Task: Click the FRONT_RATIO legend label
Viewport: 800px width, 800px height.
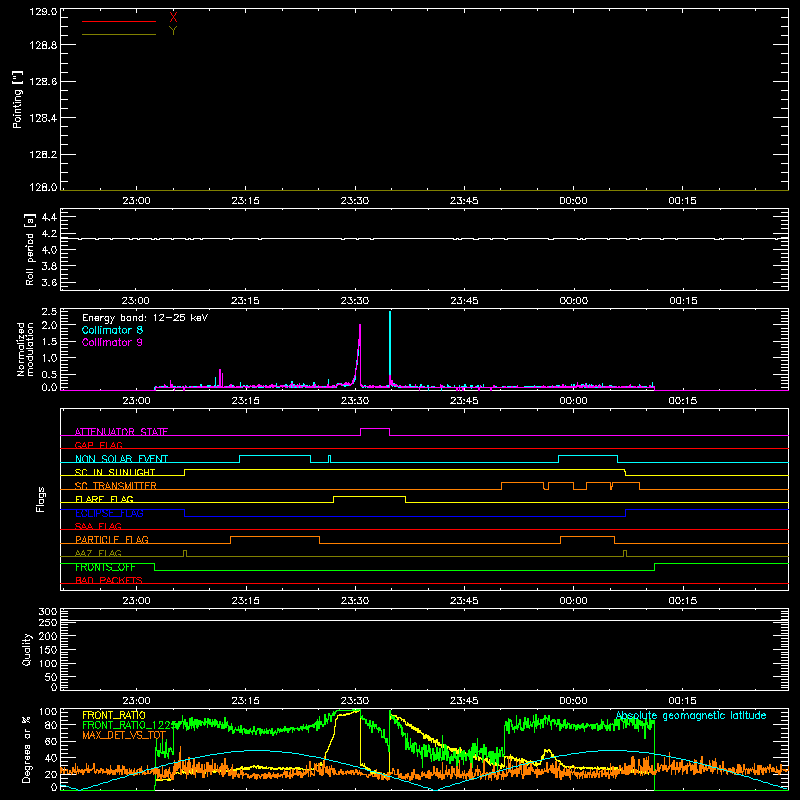Action: (114, 715)
